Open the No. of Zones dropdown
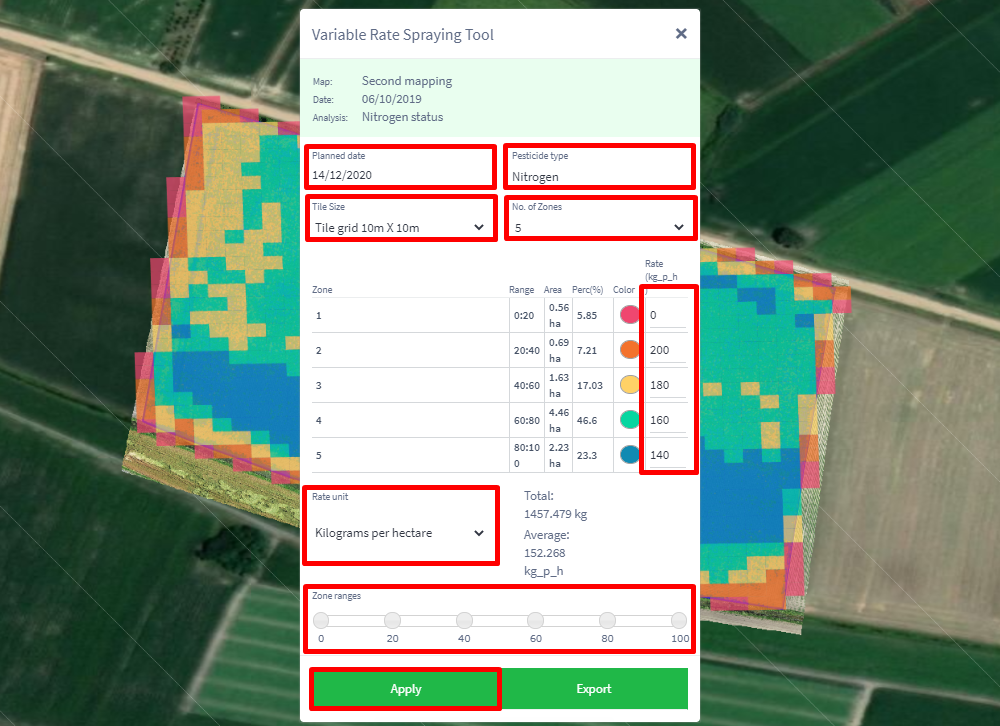Viewport: 1000px width, 726px height. 599,219
